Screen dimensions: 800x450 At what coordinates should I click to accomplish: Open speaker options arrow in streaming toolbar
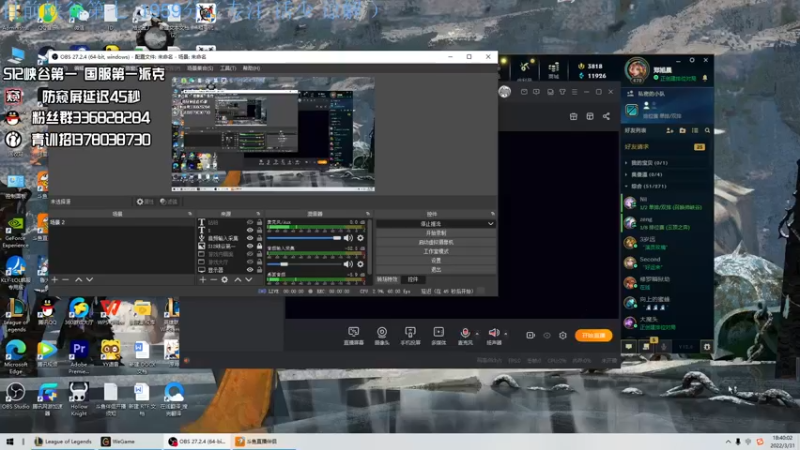coord(506,334)
